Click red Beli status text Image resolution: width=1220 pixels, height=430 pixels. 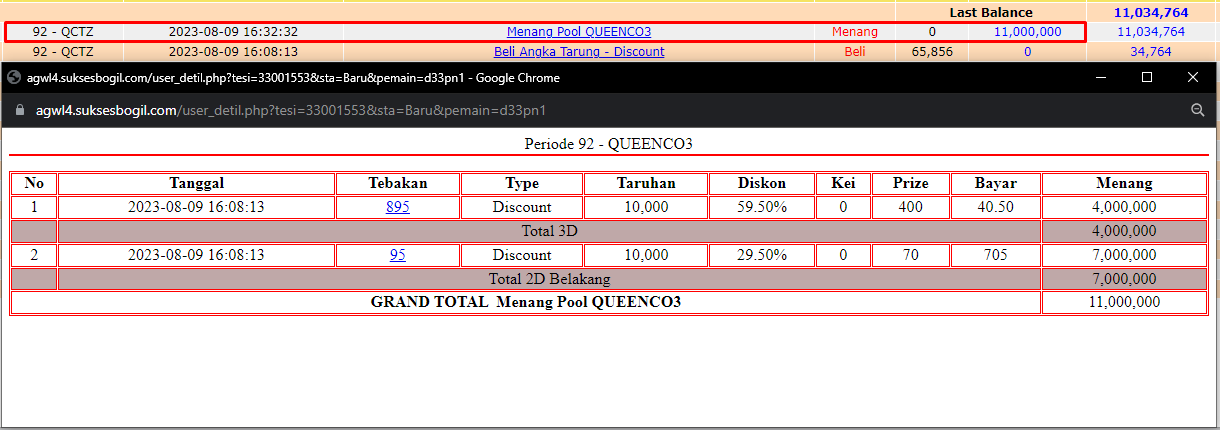click(x=855, y=51)
